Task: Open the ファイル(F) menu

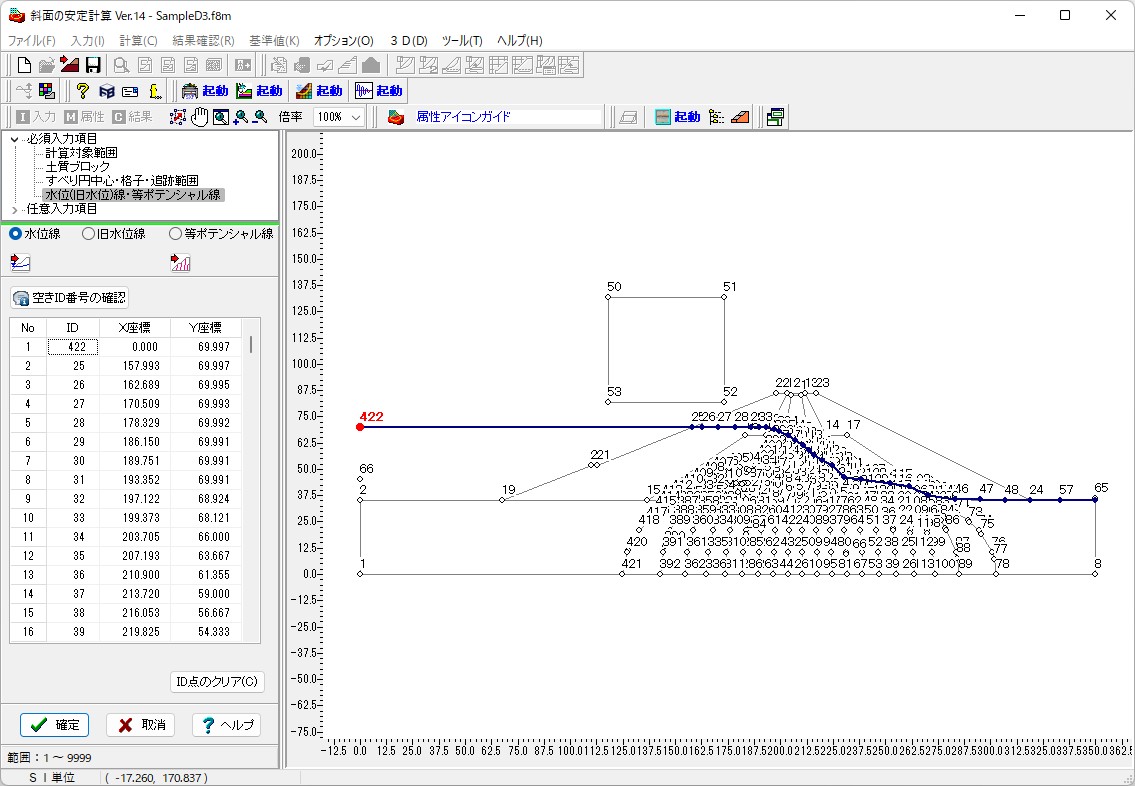Action: (x=31, y=41)
